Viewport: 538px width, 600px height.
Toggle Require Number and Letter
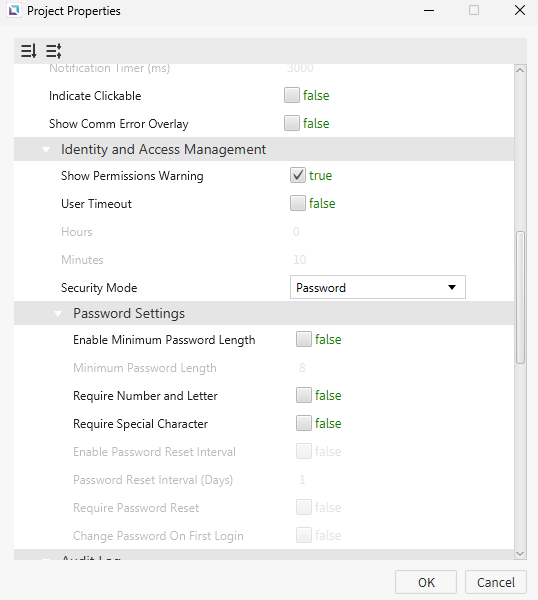tap(304, 395)
